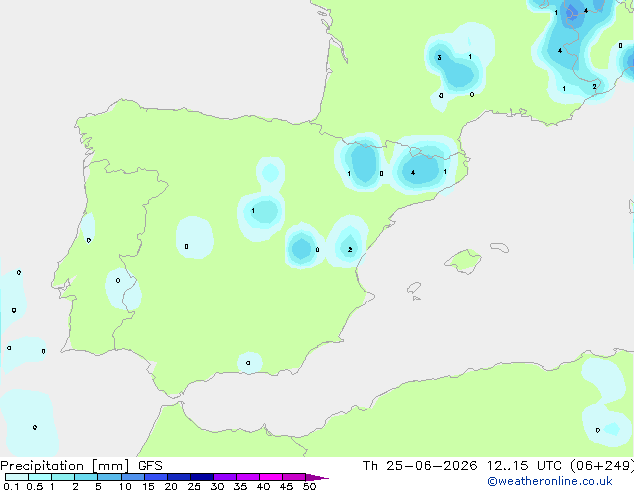Select the 45–50 mm legend color swatch
Image resolution: width=634 pixels, height=490 pixels.
pyautogui.click(x=294, y=477)
